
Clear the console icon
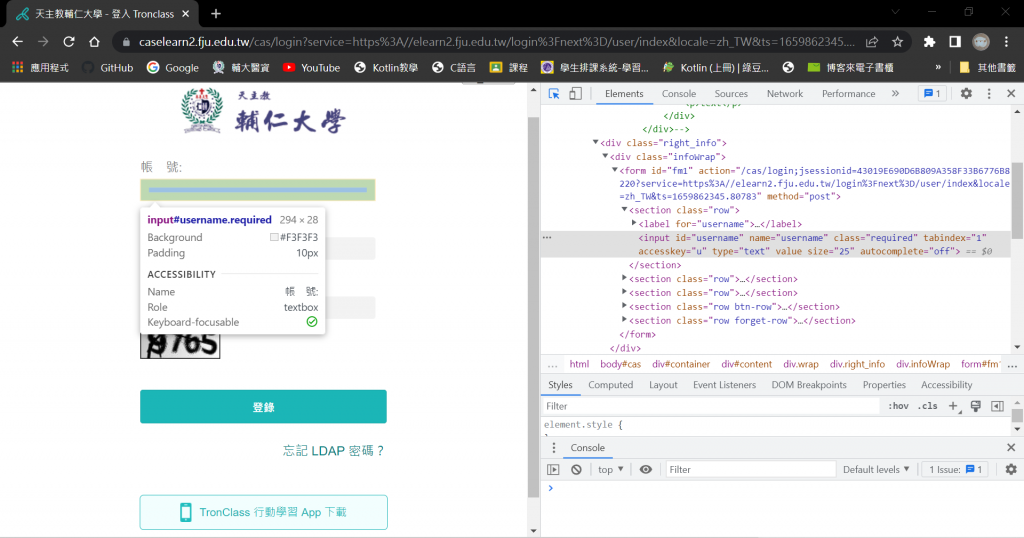[576, 469]
